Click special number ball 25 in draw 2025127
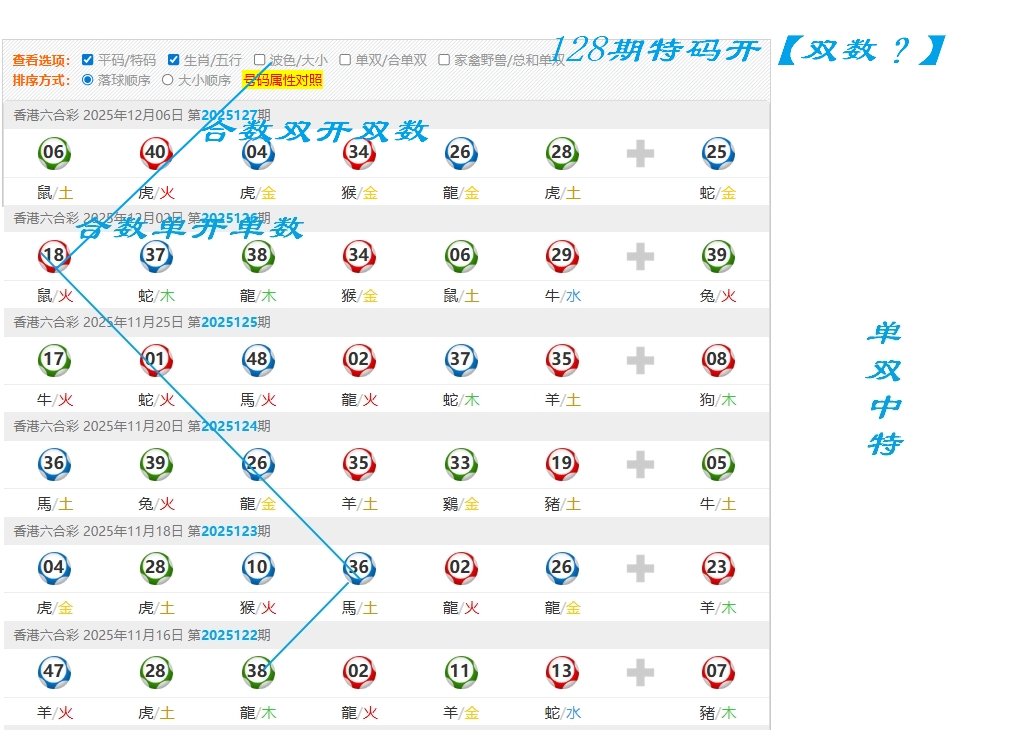 coord(716,153)
